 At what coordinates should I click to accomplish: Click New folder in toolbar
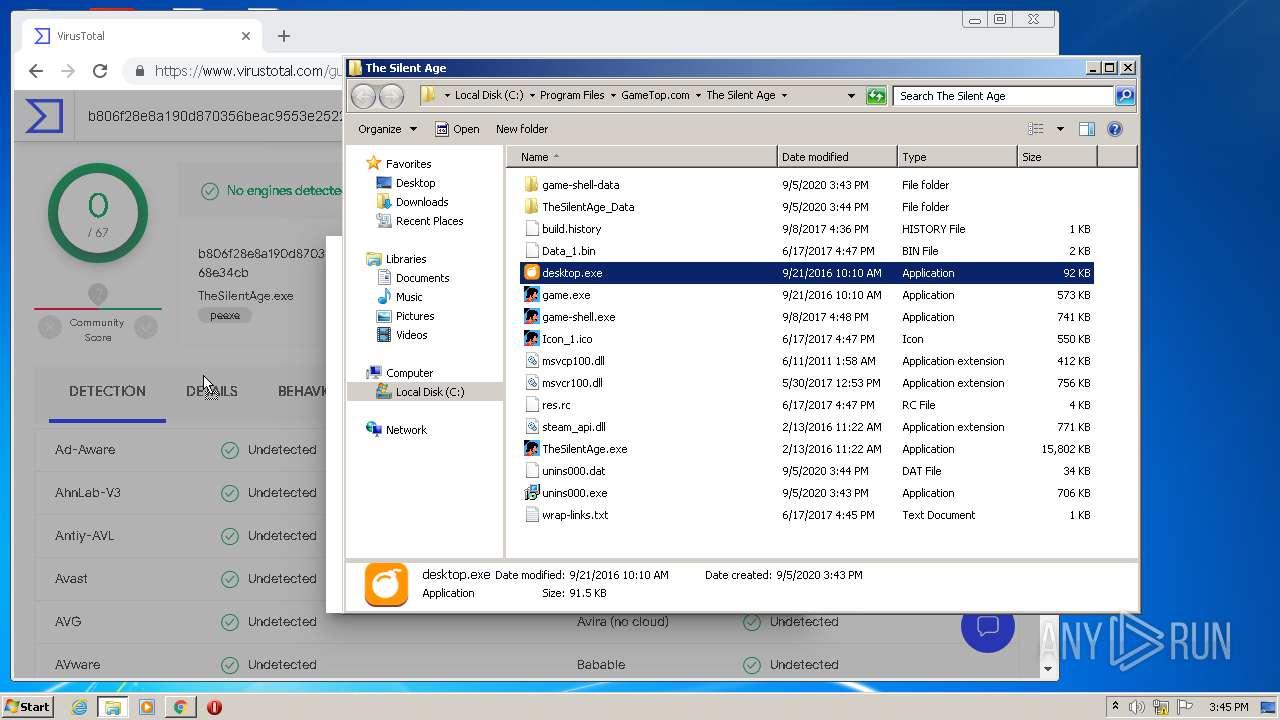point(522,129)
